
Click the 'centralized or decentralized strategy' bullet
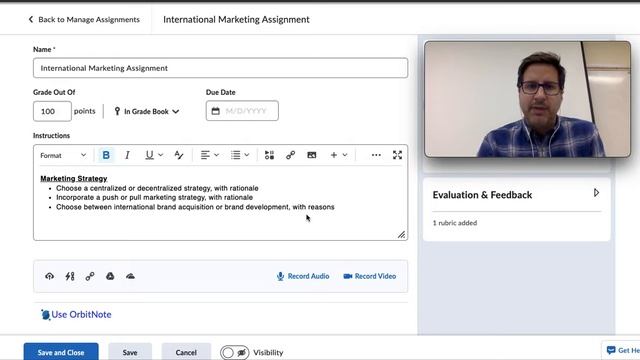click(157, 188)
